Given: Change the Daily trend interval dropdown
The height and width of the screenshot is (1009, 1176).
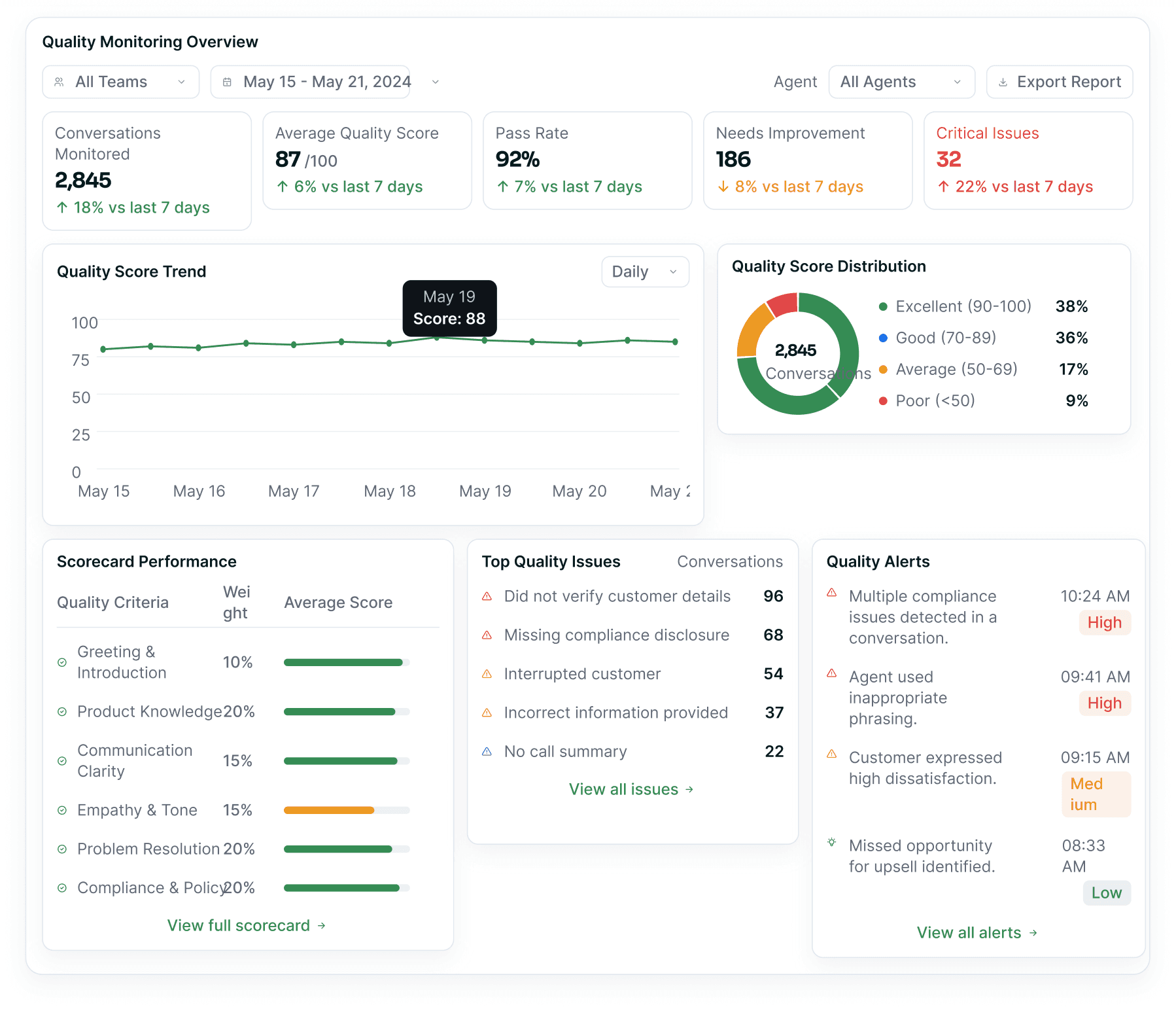Looking at the screenshot, I should (645, 272).
